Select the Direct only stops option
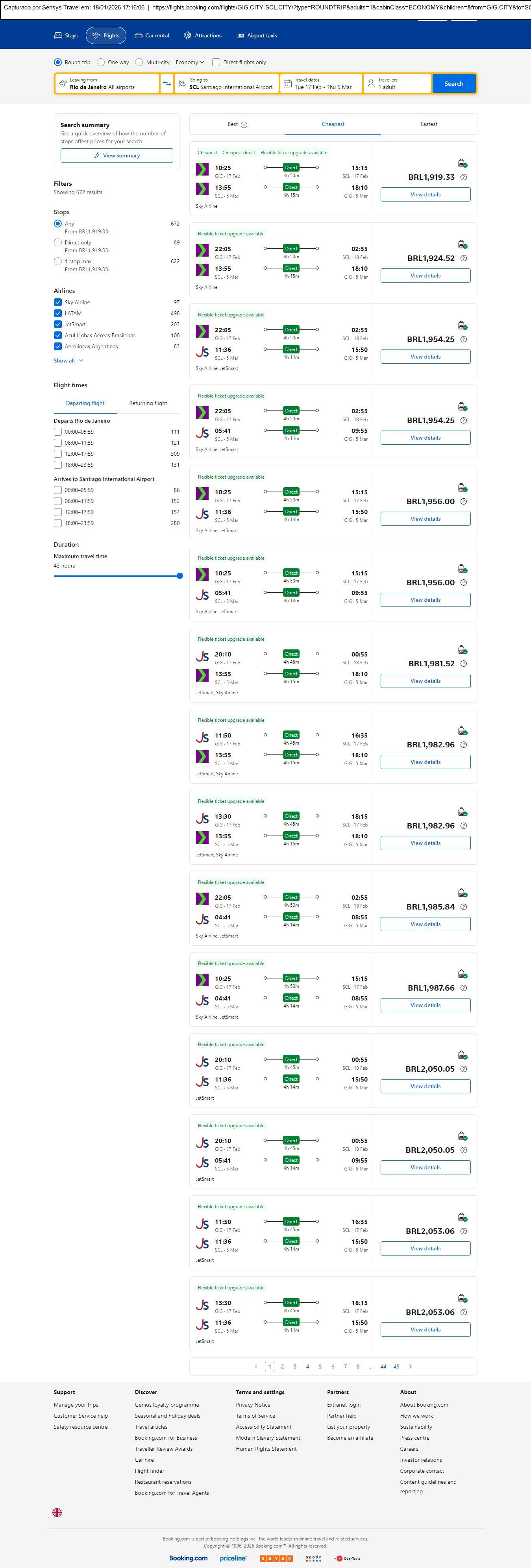Screen dimensions: 531x1568 pyautogui.click(x=58, y=242)
